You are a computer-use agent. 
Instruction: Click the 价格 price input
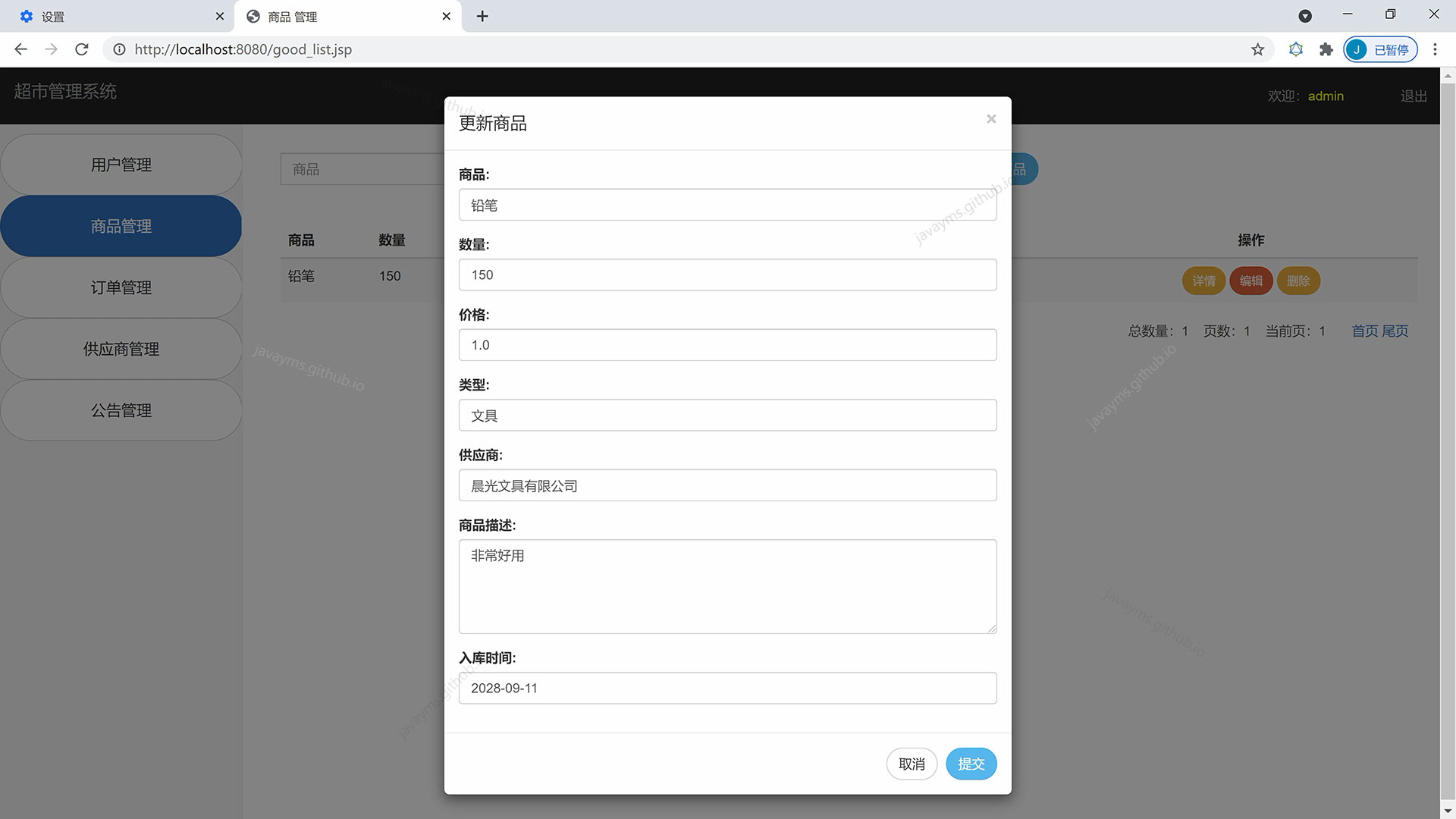coord(726,345)
